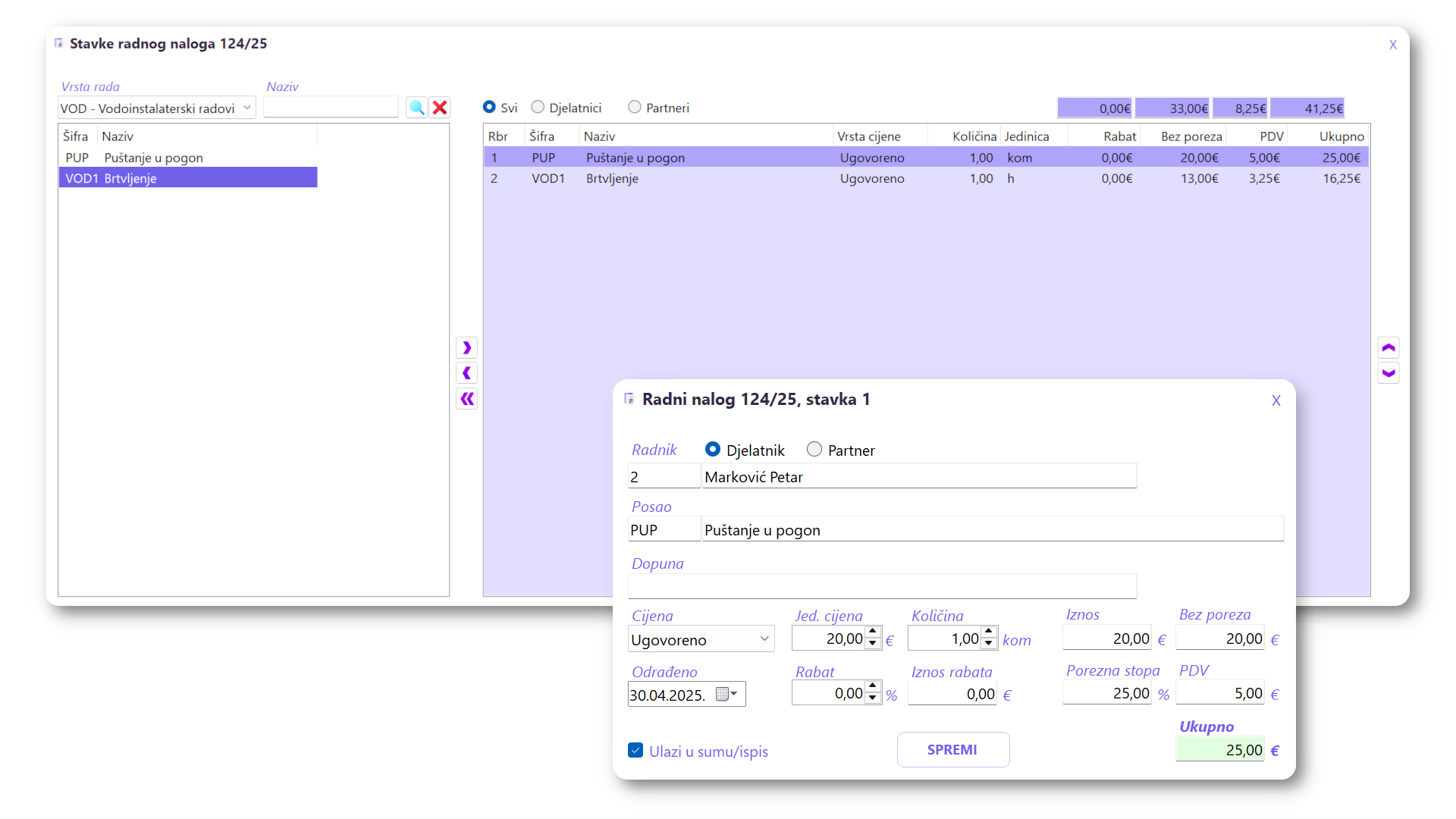Close the Radni nalog stavka 1 dialog
Viewport: 1456px width, 819px height.
1276,400
